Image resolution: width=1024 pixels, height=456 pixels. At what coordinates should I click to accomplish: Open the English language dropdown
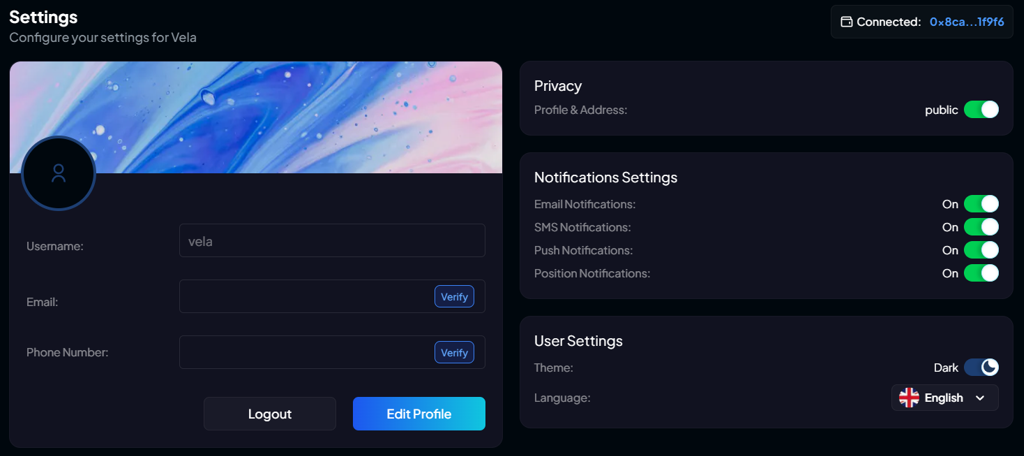[944, 398]
